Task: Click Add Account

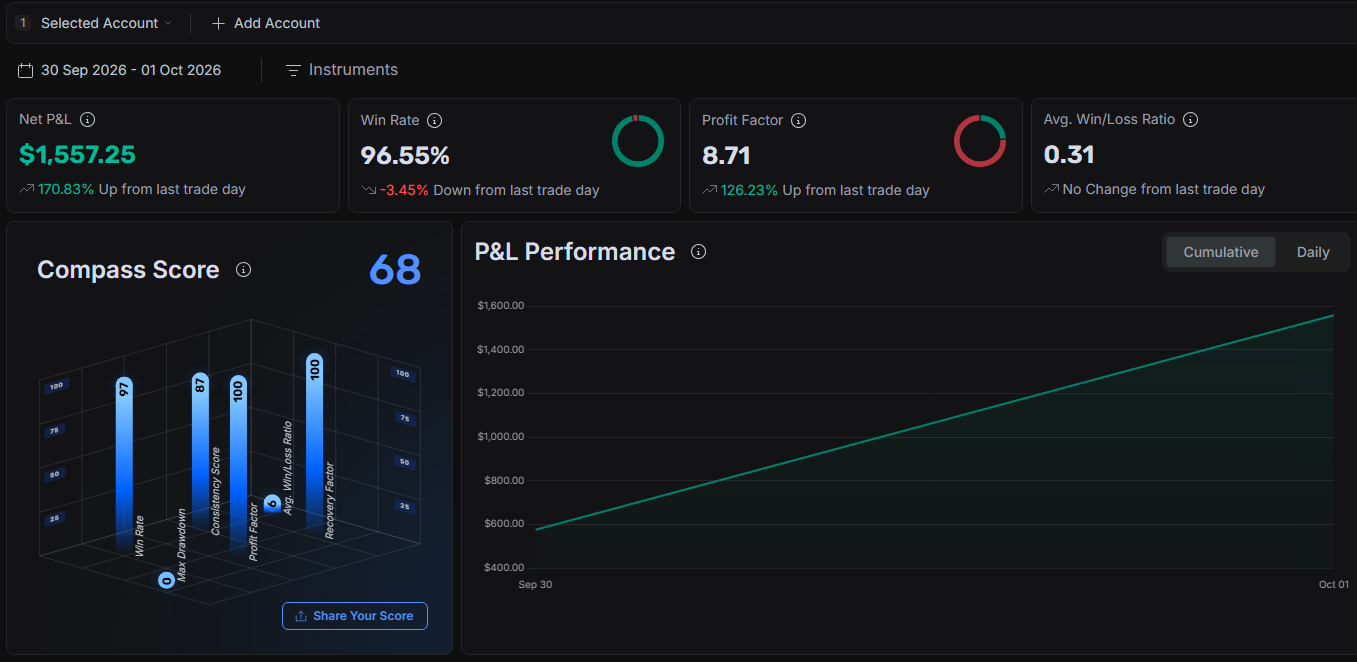Action: 266,23
